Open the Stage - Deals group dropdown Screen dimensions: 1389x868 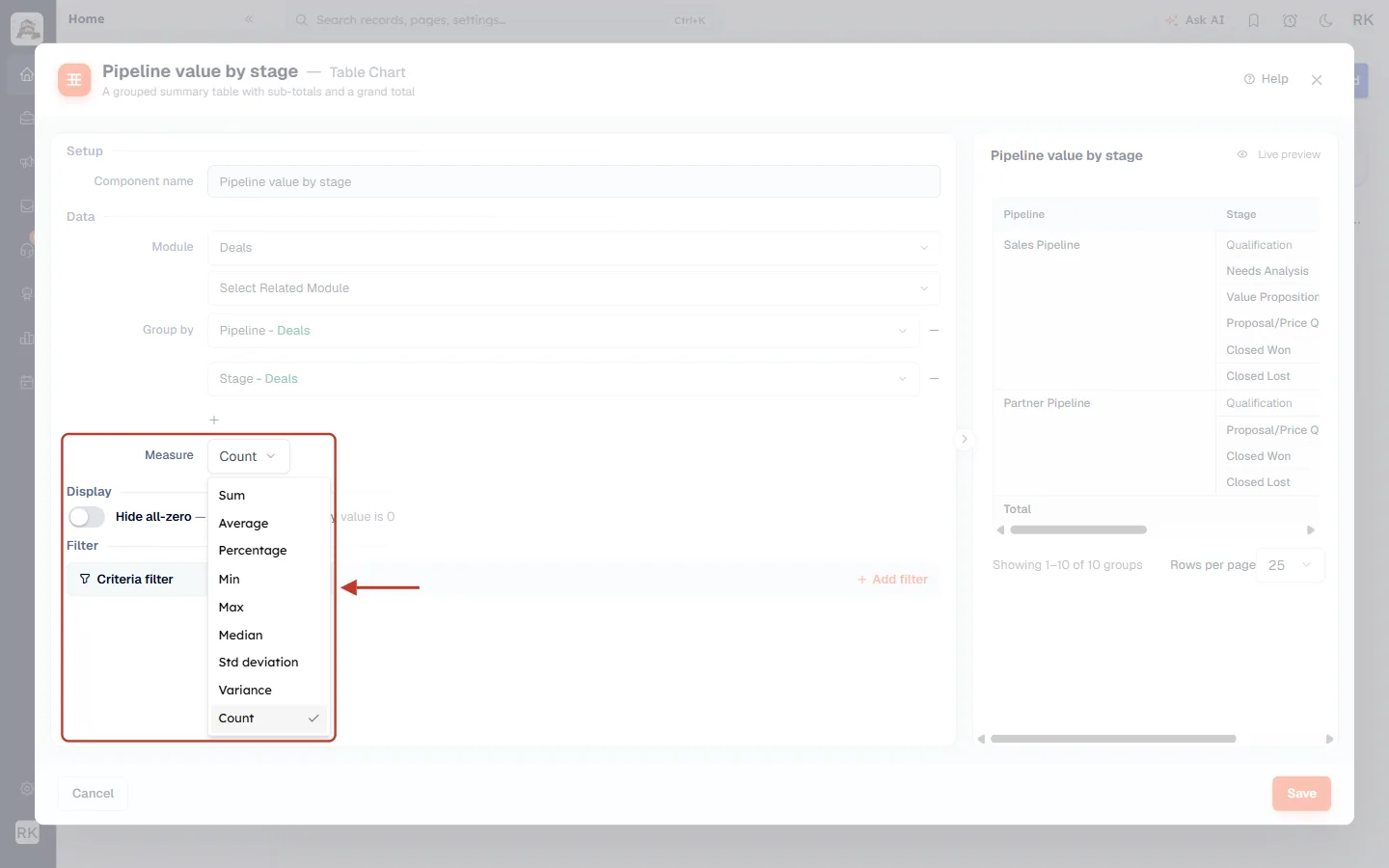(563, 379)
